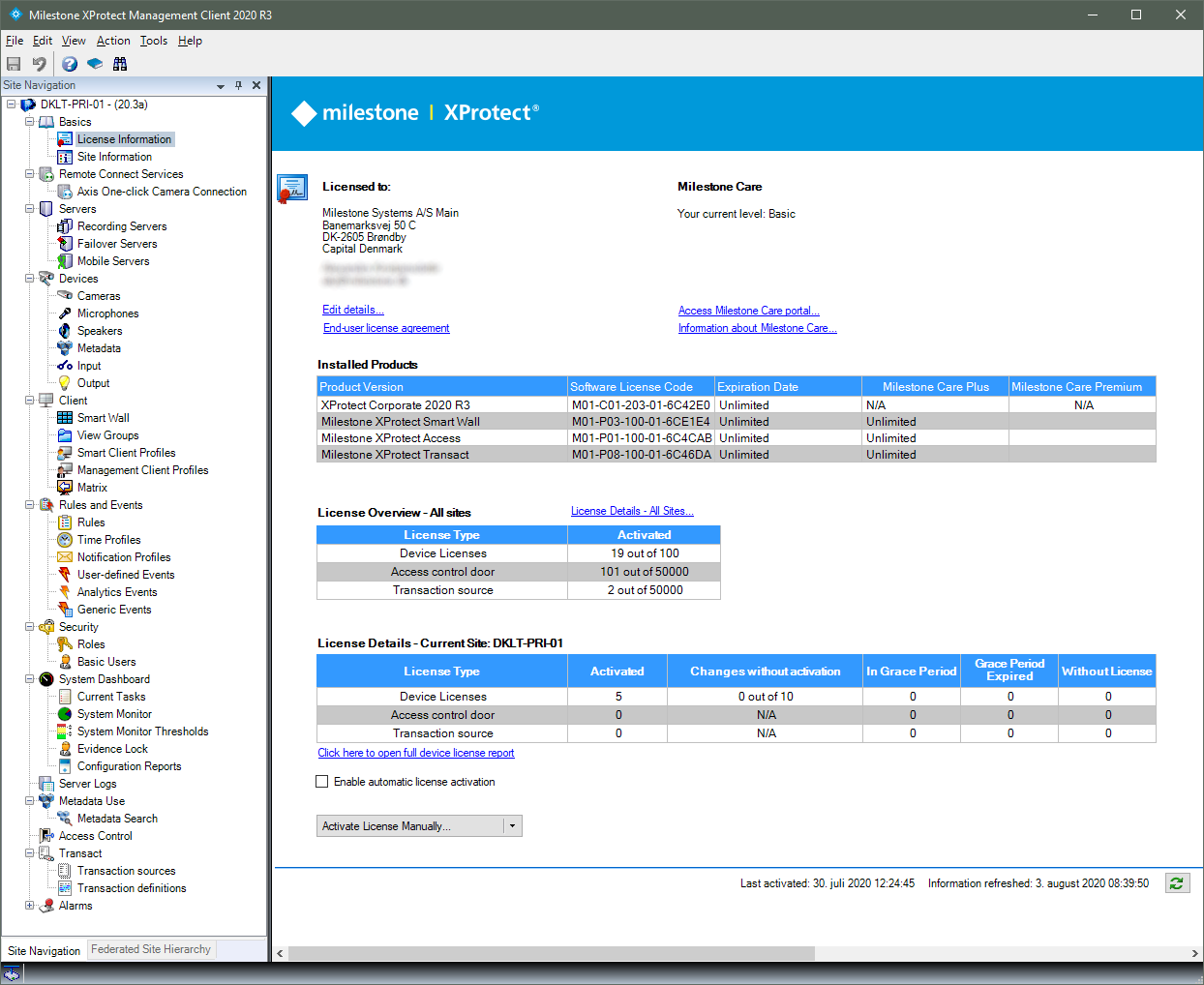Enable automatic license activation checkbox

coord(322,782)
